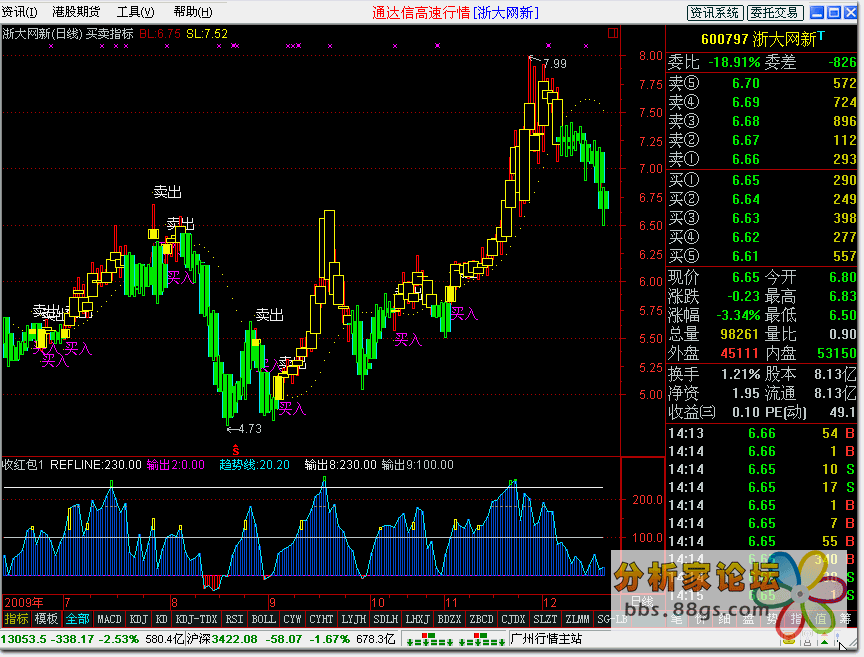864x657 pixels.
Task: Click the 600797 浙大网新 stock title
Action: pyautogui.click(x=758, y=39)
